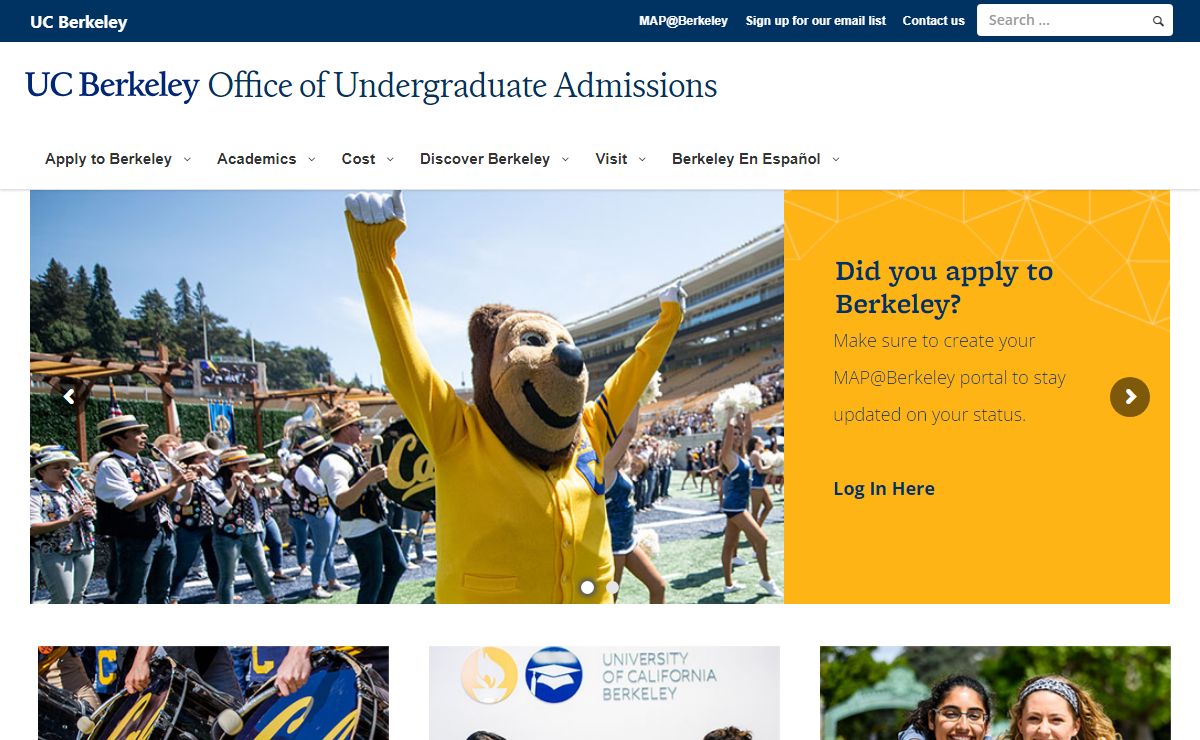Open the Academics menu item
Screen dimensions: 1200x740
pos(257,159)
